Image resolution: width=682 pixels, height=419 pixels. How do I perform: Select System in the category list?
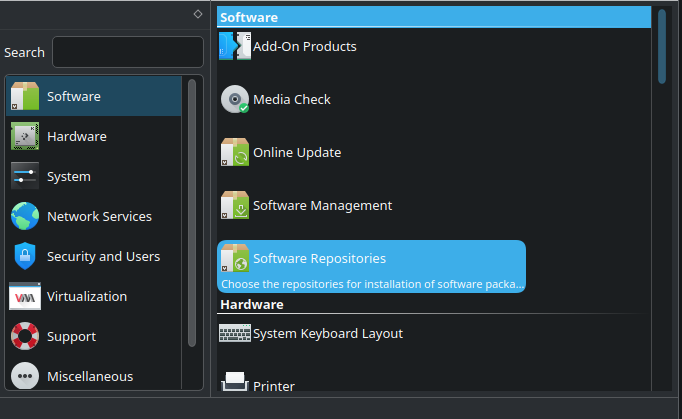[68, 176]
